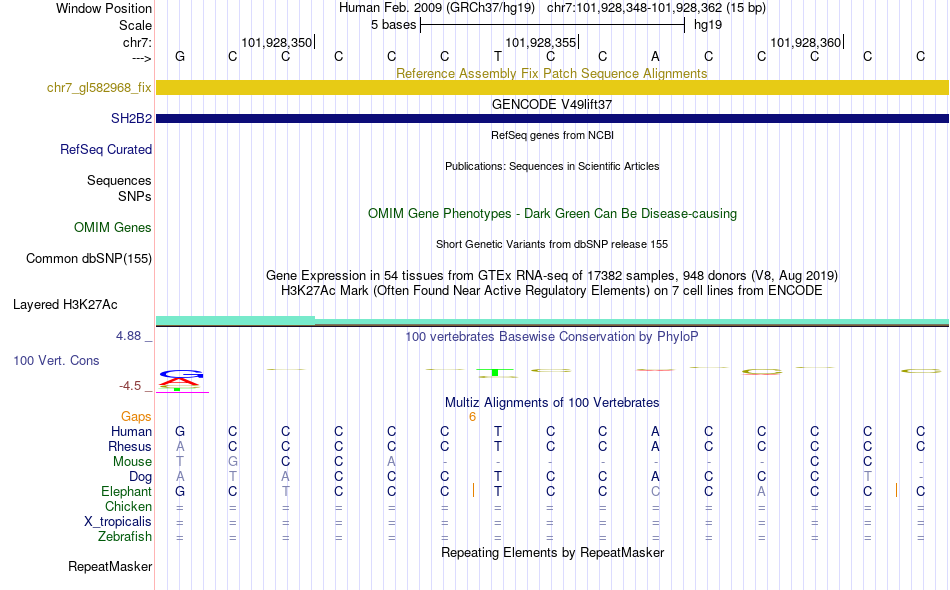The width and height of the screenshot is (950, 590).
Task: Click the dark blue SH2B2 gene bar
Action: click(552, 119)
